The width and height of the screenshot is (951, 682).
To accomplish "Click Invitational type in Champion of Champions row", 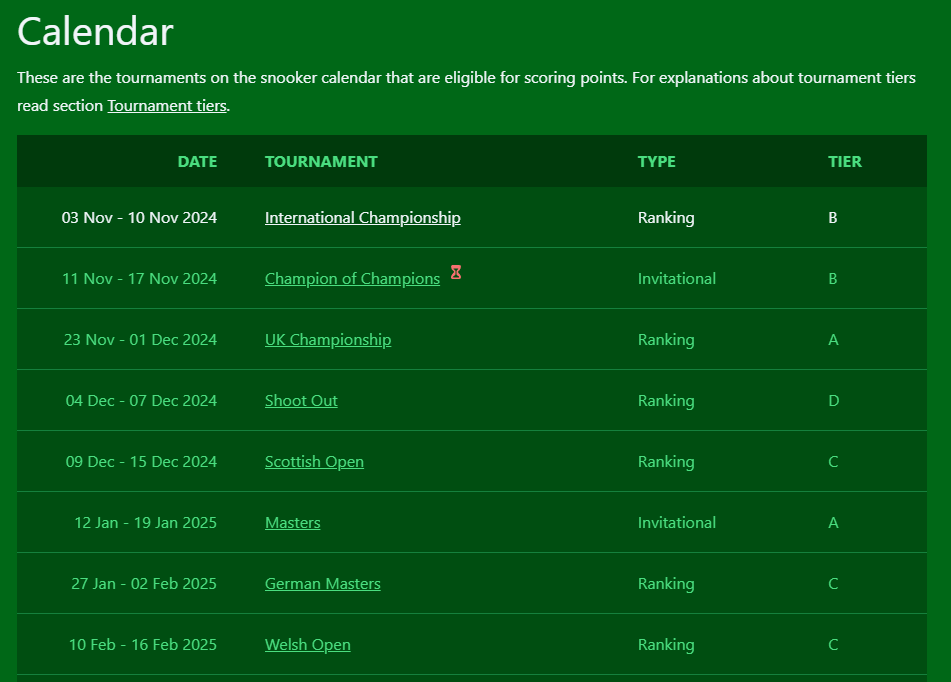I will pyautogui.click(x=677, y=279).
